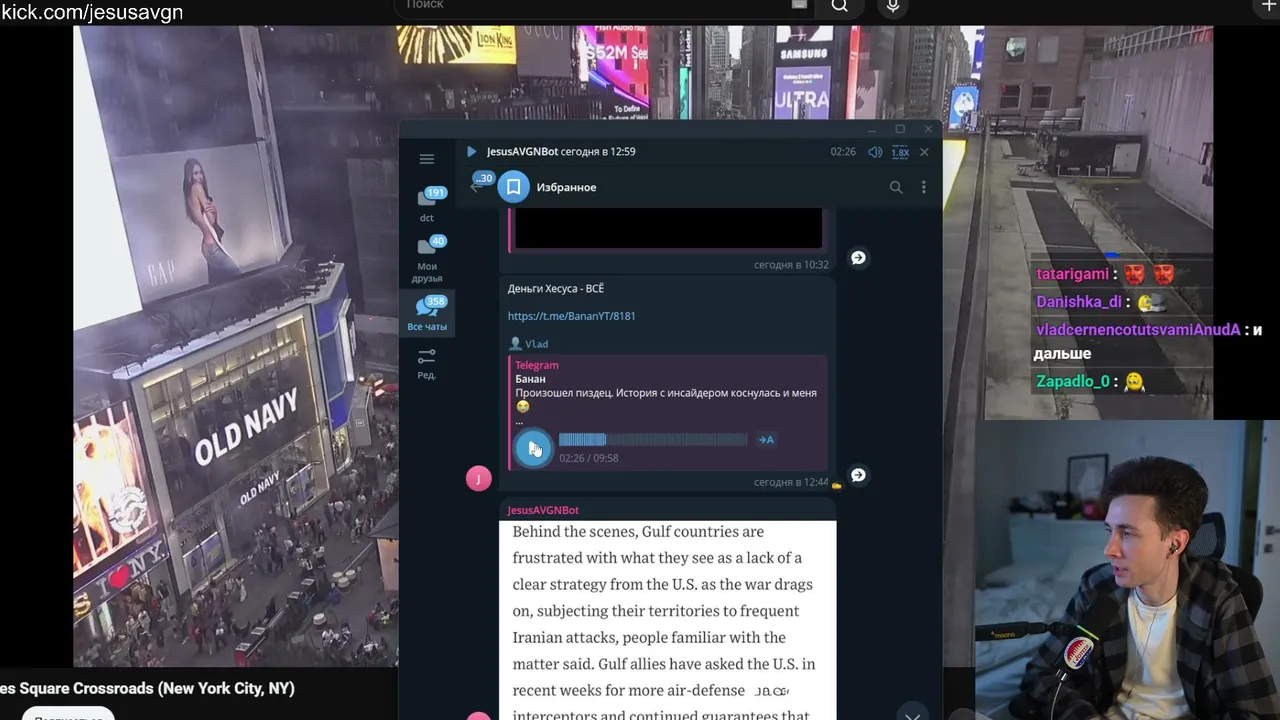Screen dimensions: 1280x720
Task: Jump to the latest message with the down arrow
Action: coord(912,714)
